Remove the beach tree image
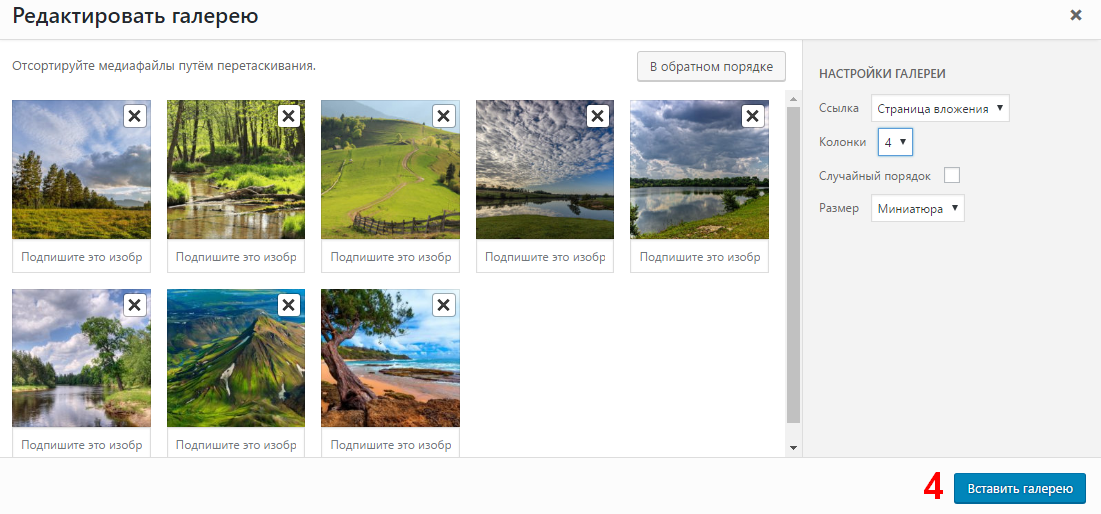Image resolution: width=1101 pixels, height=514 pixels. [443, 305]
